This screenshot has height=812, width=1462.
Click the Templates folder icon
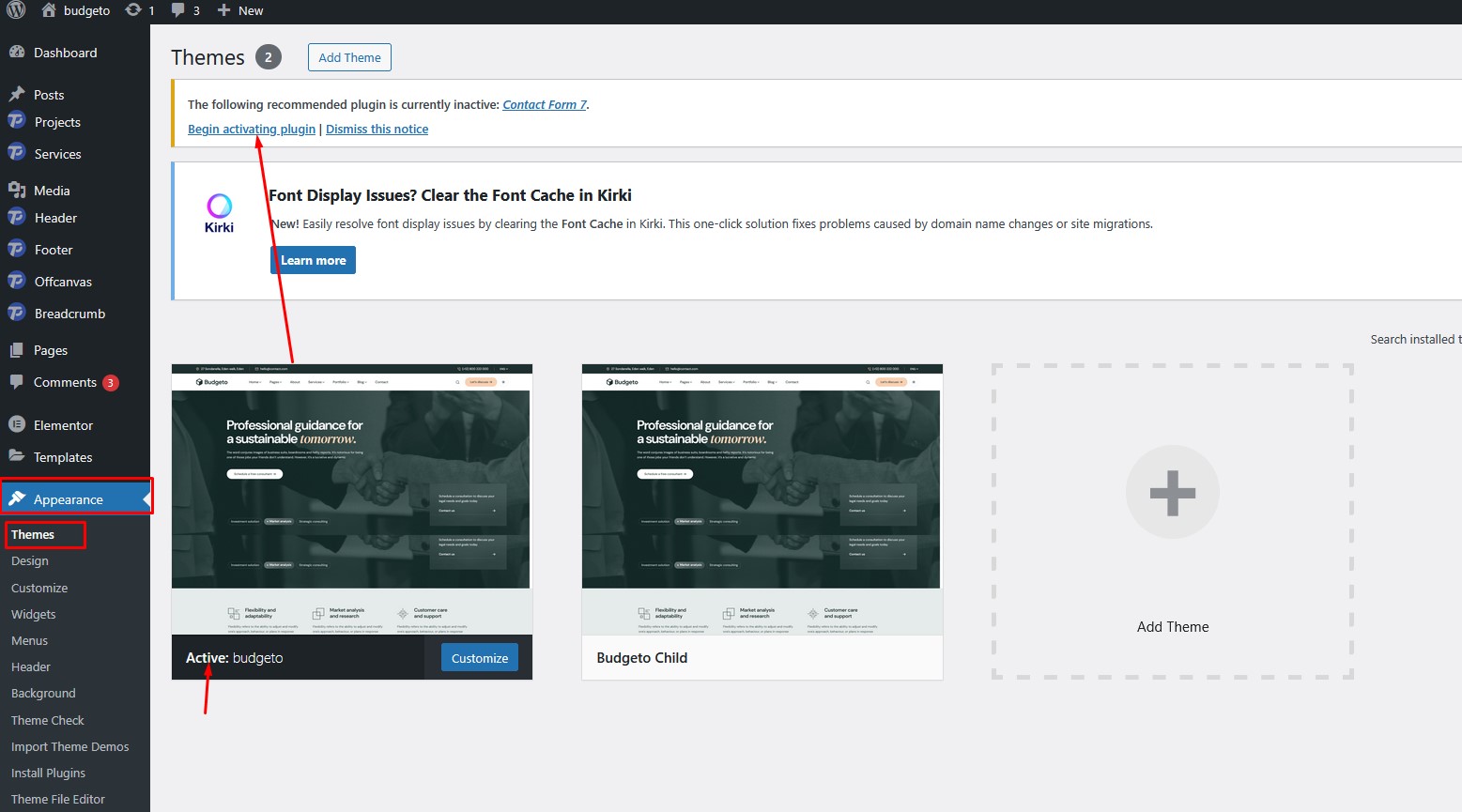tap(16, 457)
